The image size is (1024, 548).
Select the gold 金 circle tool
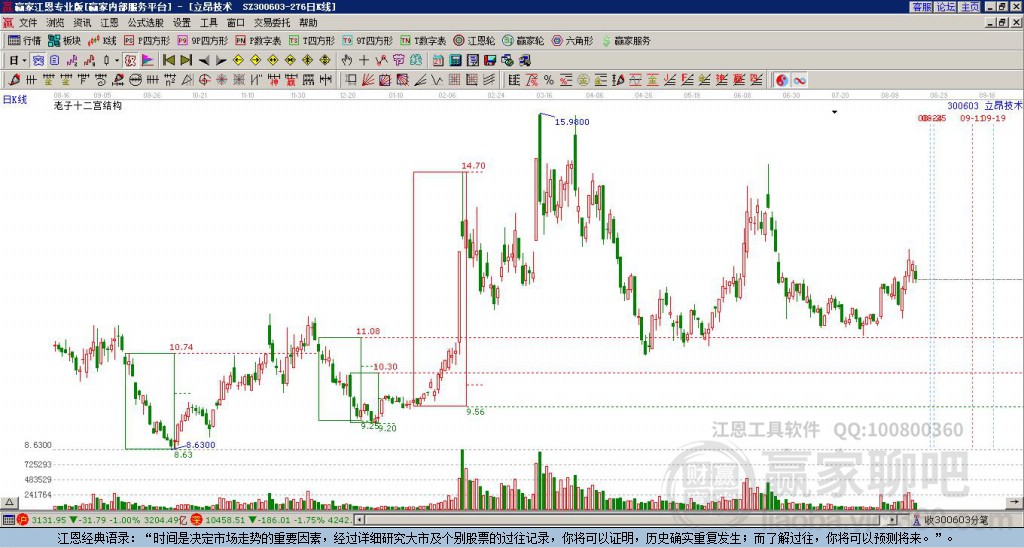pos(582,80)
